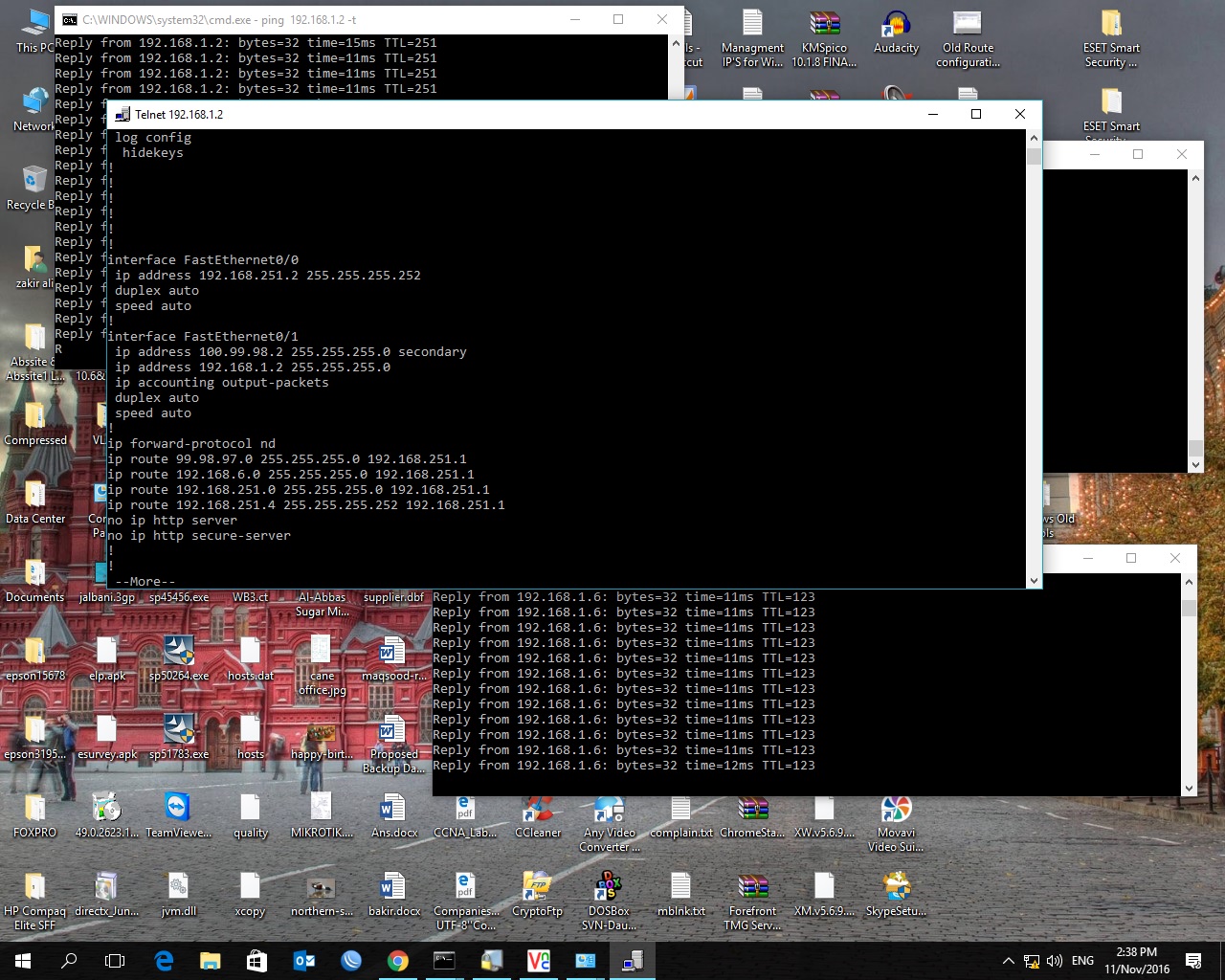This screenshot has height=980, width=1225.
Task: Select the Any Video Converter shortcut
Action: point(609,823)
